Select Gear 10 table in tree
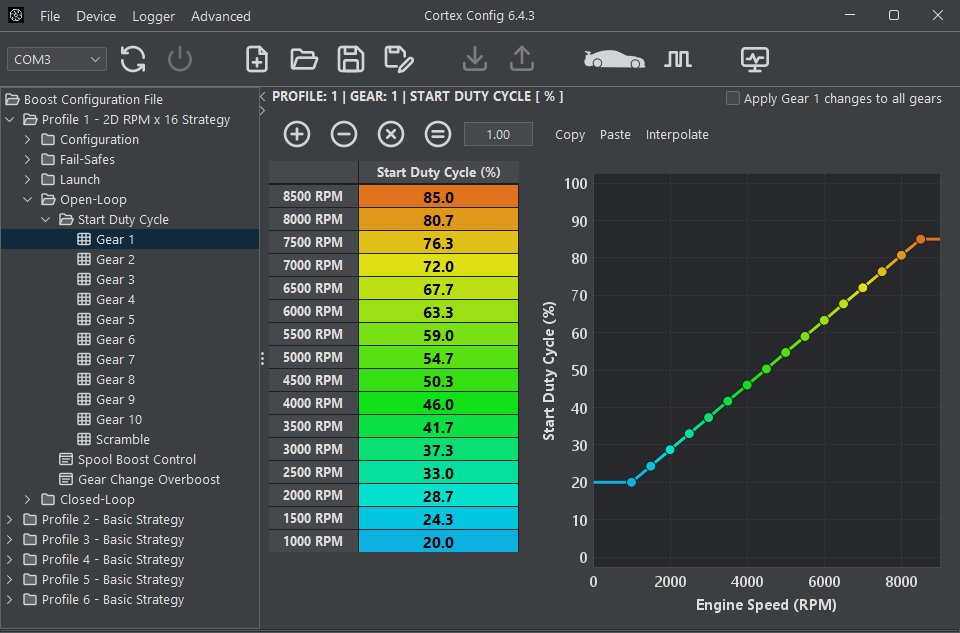The image size is (960, 633). click(119, 419)
